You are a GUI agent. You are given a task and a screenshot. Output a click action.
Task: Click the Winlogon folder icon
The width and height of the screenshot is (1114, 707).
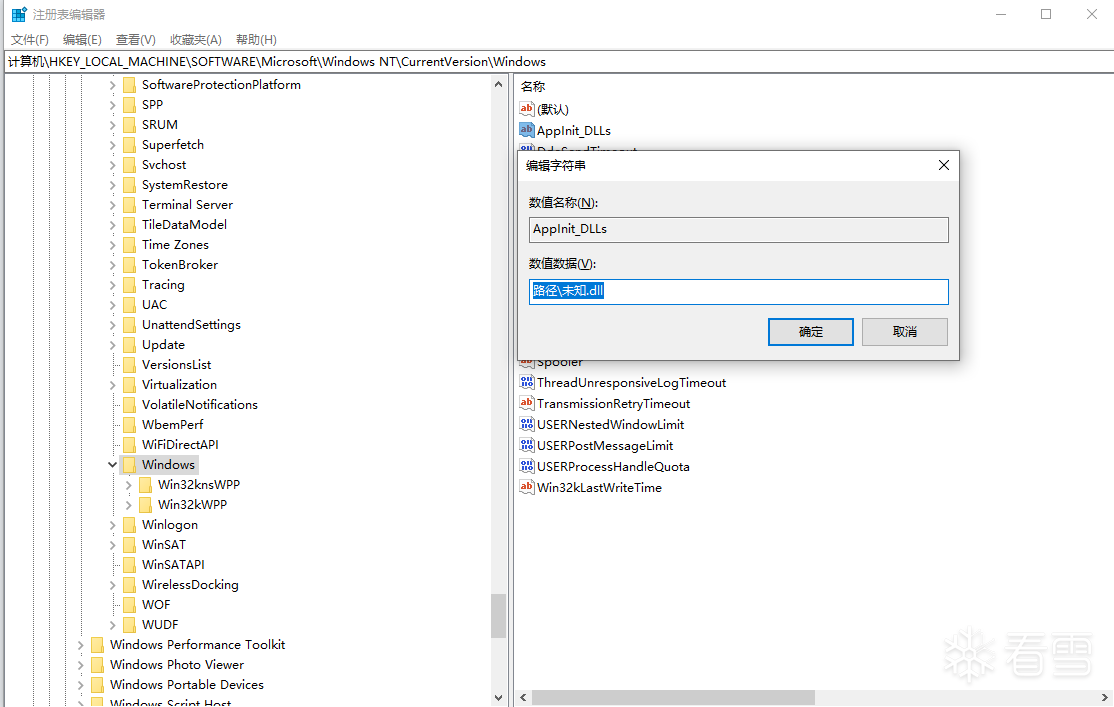[x=129, y=524]
